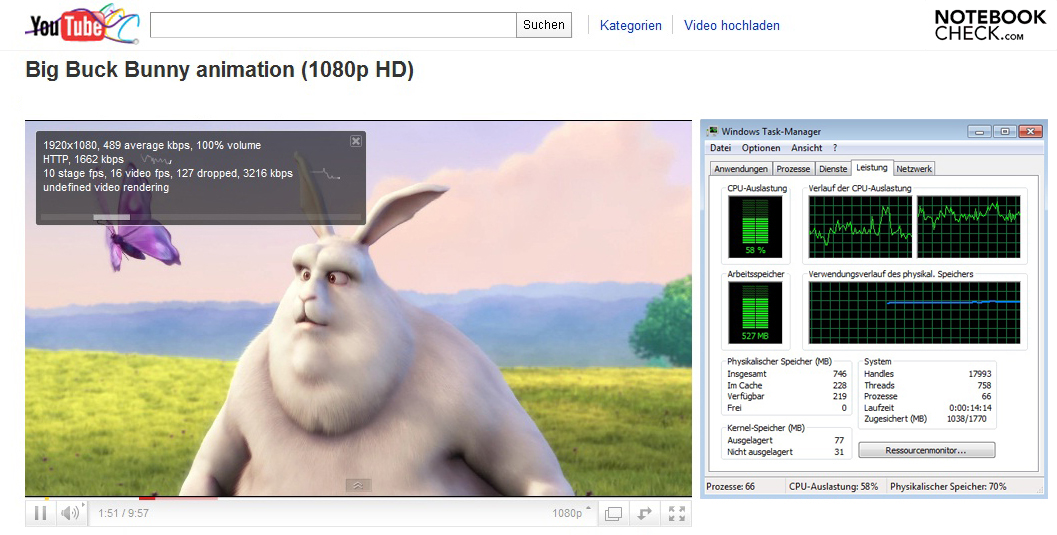1057x535 pixels.
Task: Click the CPU-Auslastung 58 % meter
Action: pyautogui.click(x=755, y=227)
